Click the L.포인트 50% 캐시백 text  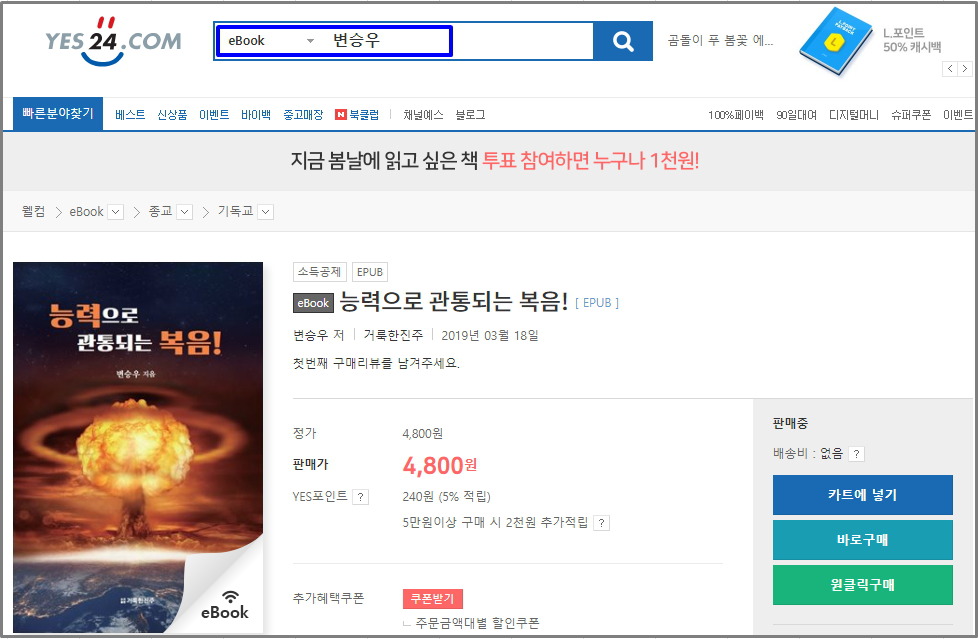[x=912, y=40]
